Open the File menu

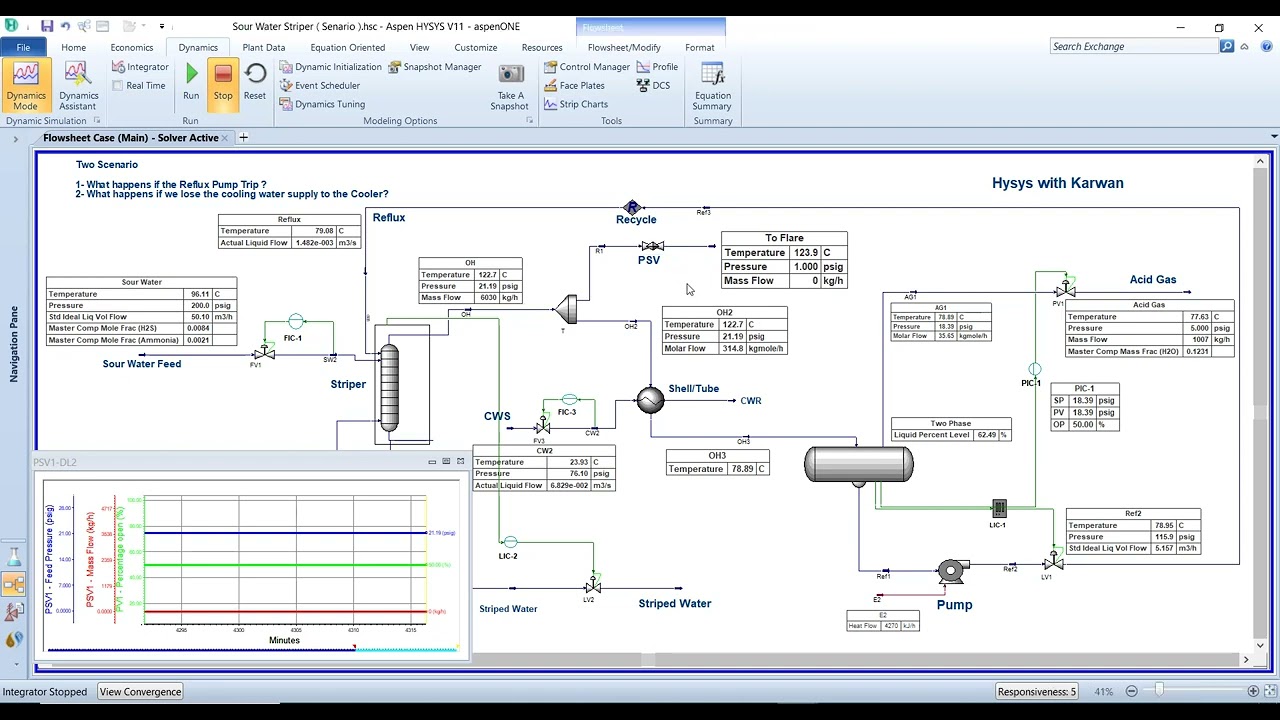(x=23, y=47)
